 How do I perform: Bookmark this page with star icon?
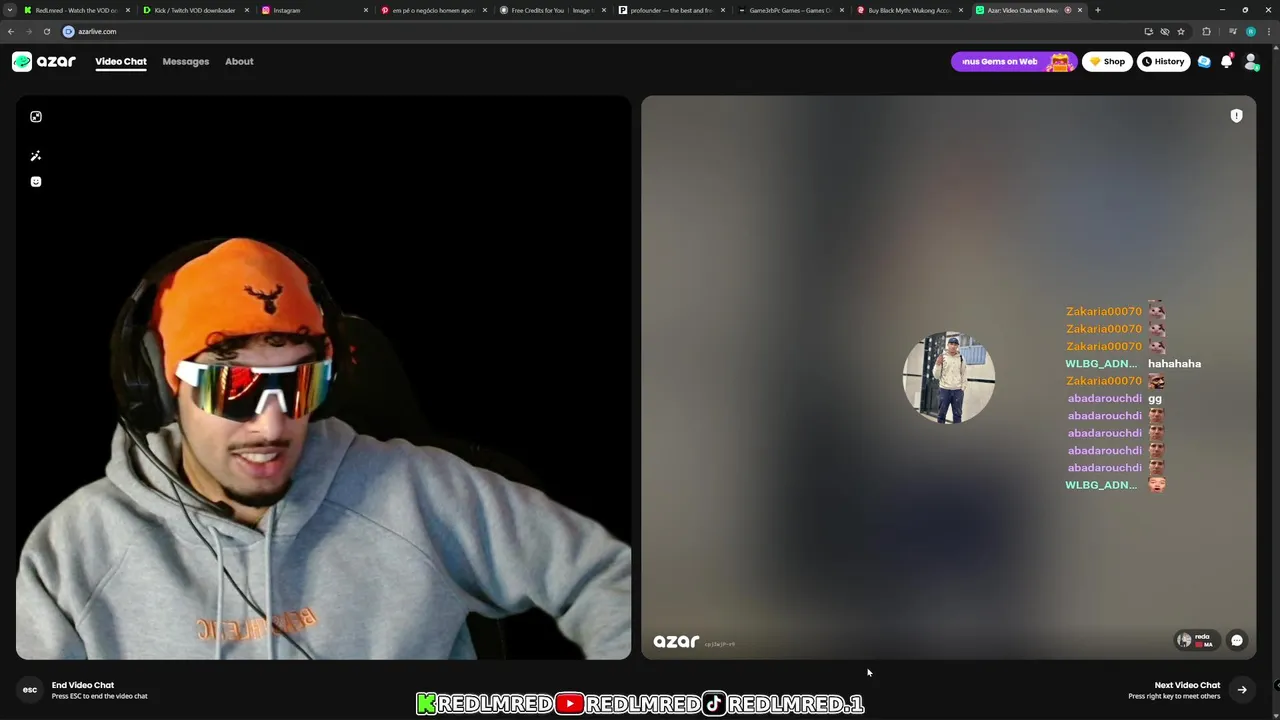click(x=1181, y=31)
